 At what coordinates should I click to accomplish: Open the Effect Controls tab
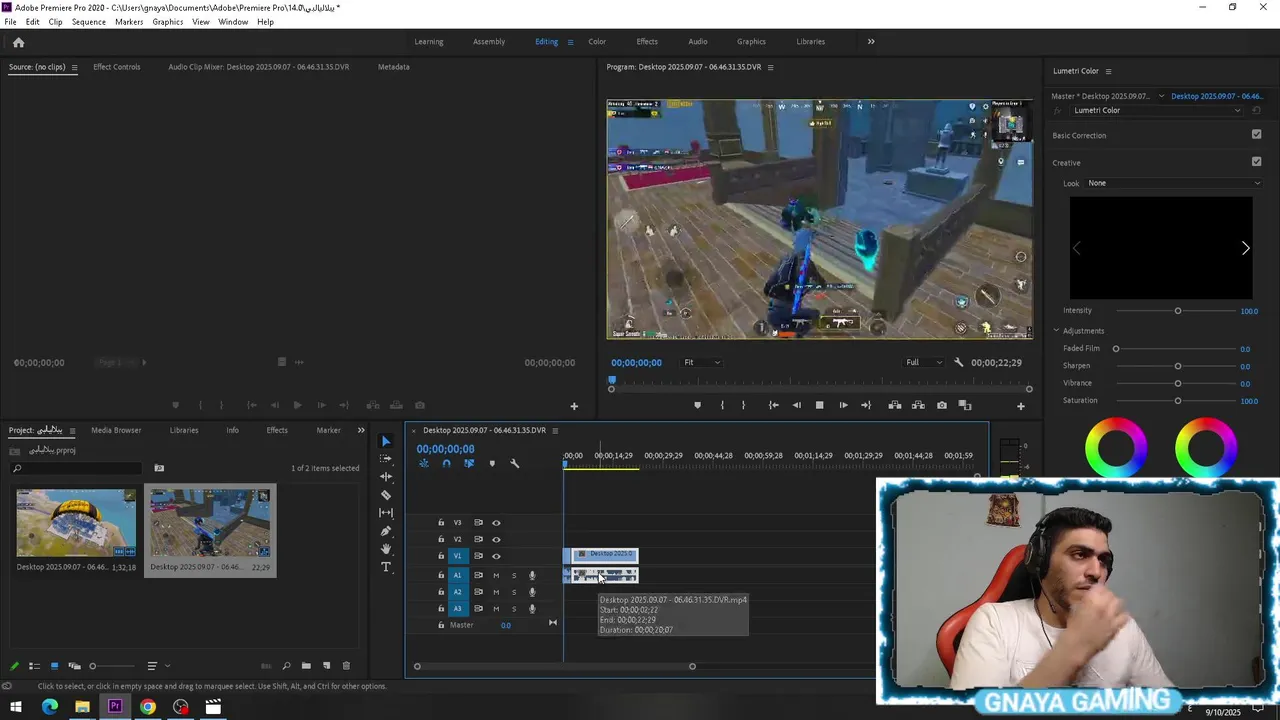116,67
